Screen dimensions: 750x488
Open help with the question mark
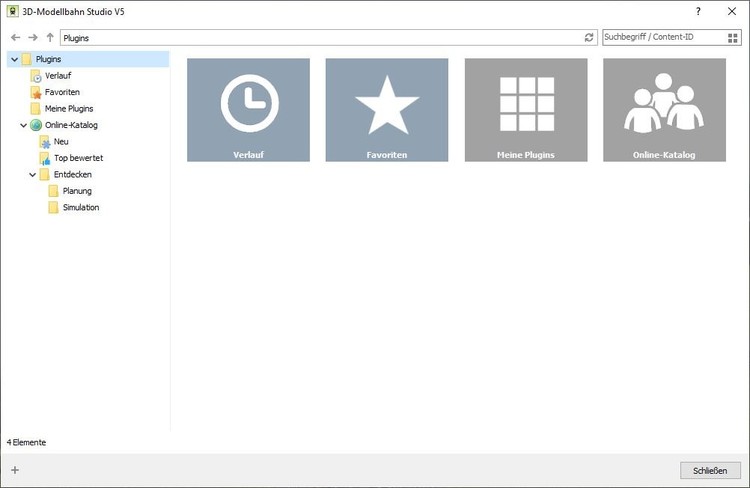[698, 11]
